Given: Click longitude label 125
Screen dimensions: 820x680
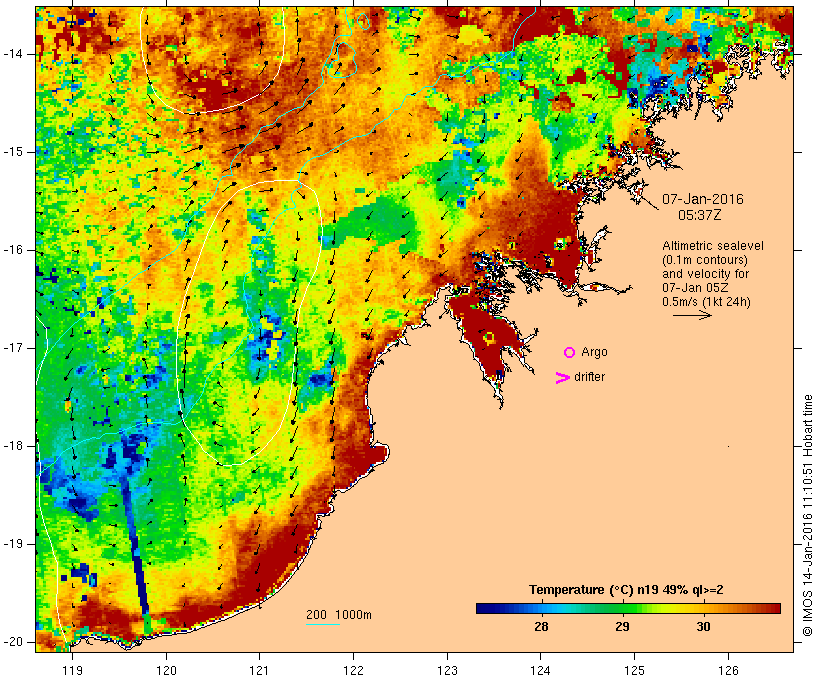Looking at the screenshot, I should point(634,670).
